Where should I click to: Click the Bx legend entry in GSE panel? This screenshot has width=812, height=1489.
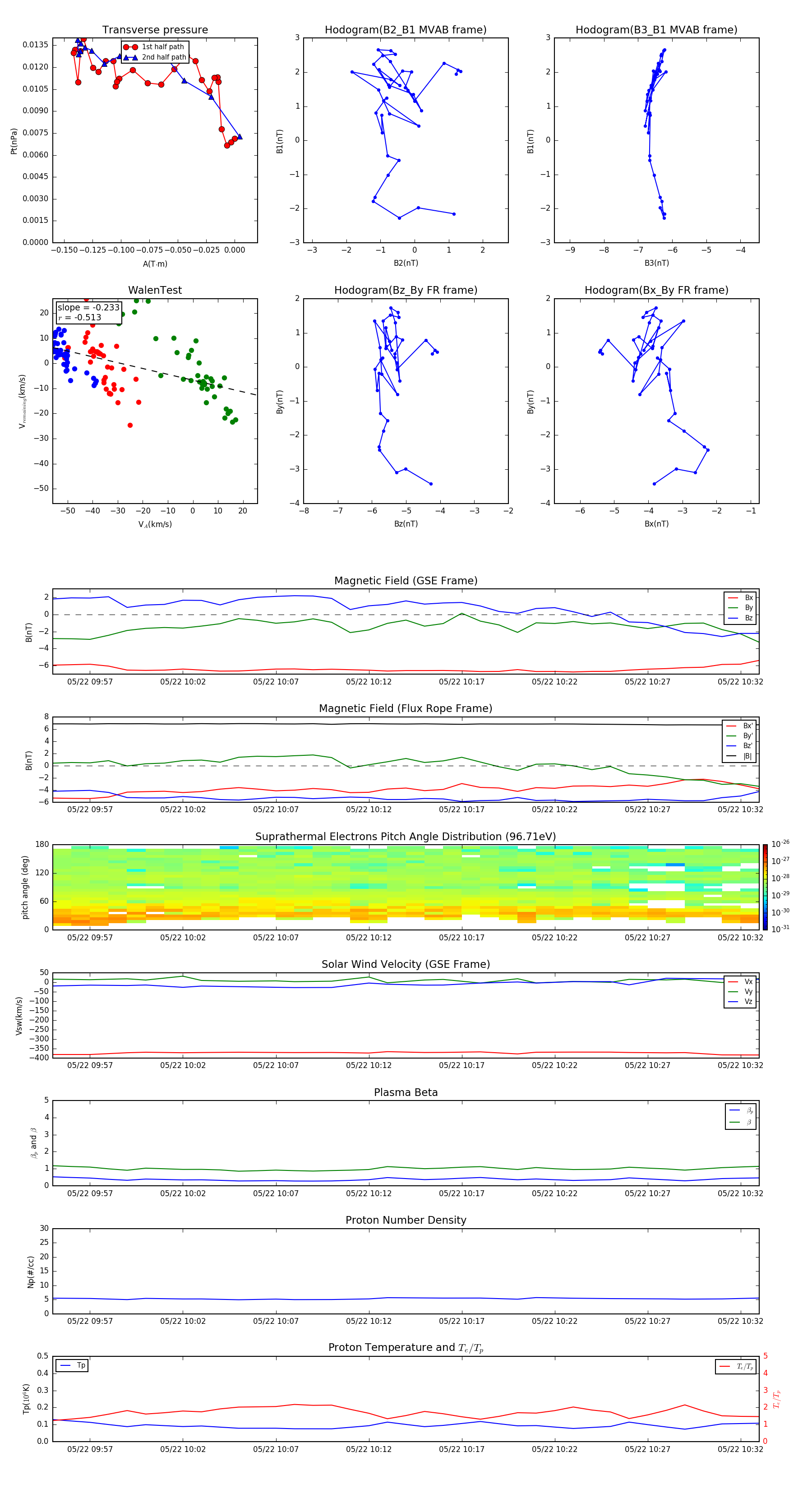(741, 598)
